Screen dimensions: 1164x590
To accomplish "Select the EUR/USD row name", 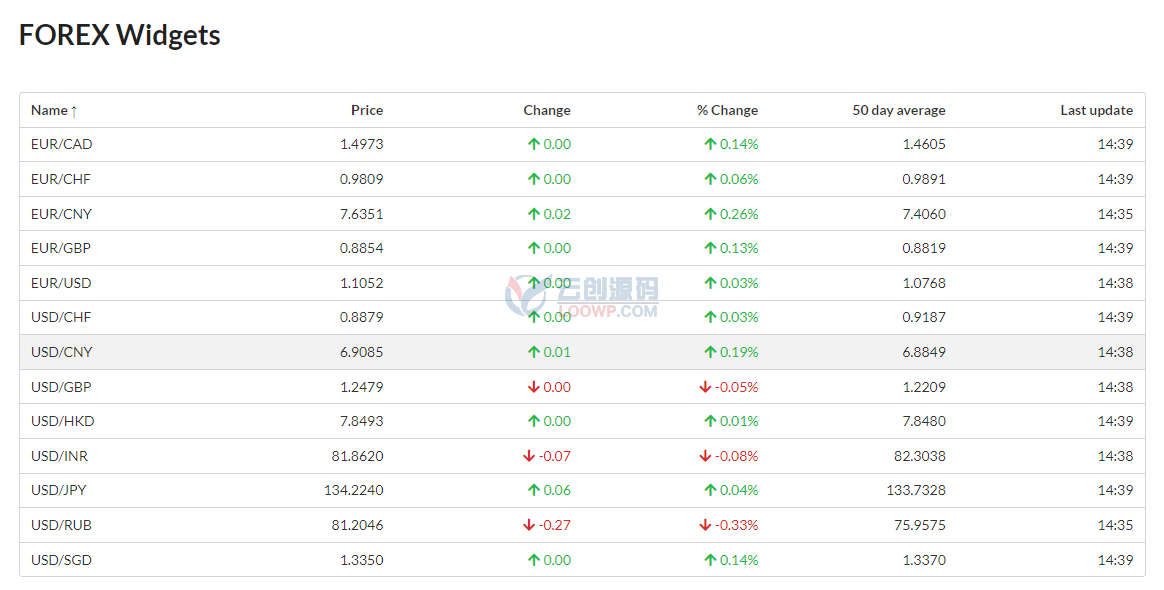I will pyautogui.click(x=61, y=283).
